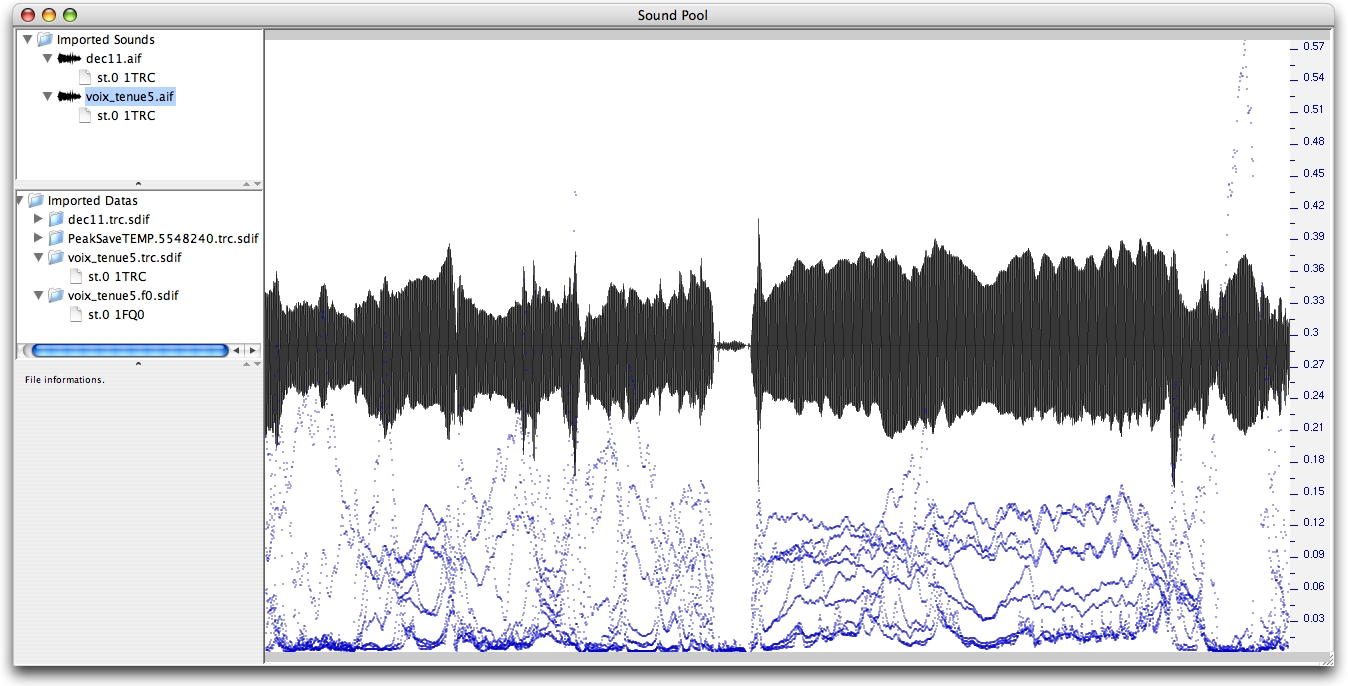Collapse the voix_tenue5.f0.sdif folder
The height and width of the screenshot is (686, 1348).
click(x=39, y=296)
